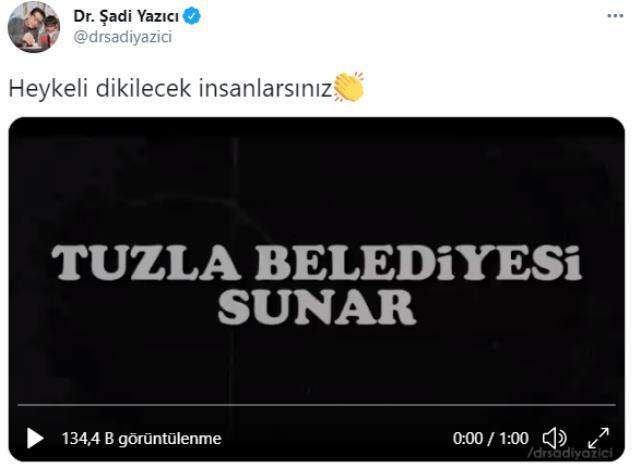Click the clapping hands emoji

click(x=349, y=87)
